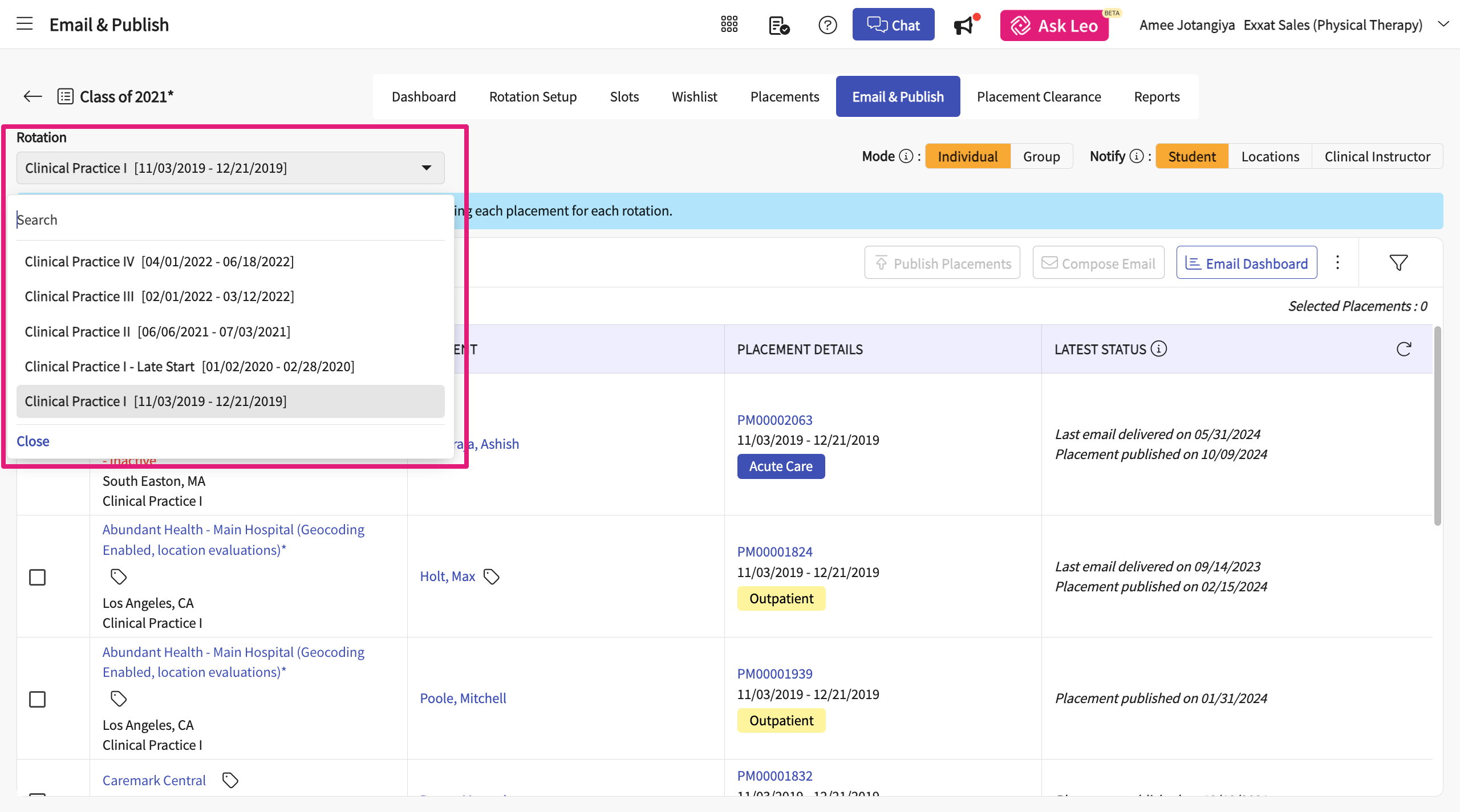This screenshot has width=1460, height=812.
Task: Open the hamburger navigation menu
Action: click(25, 24)
